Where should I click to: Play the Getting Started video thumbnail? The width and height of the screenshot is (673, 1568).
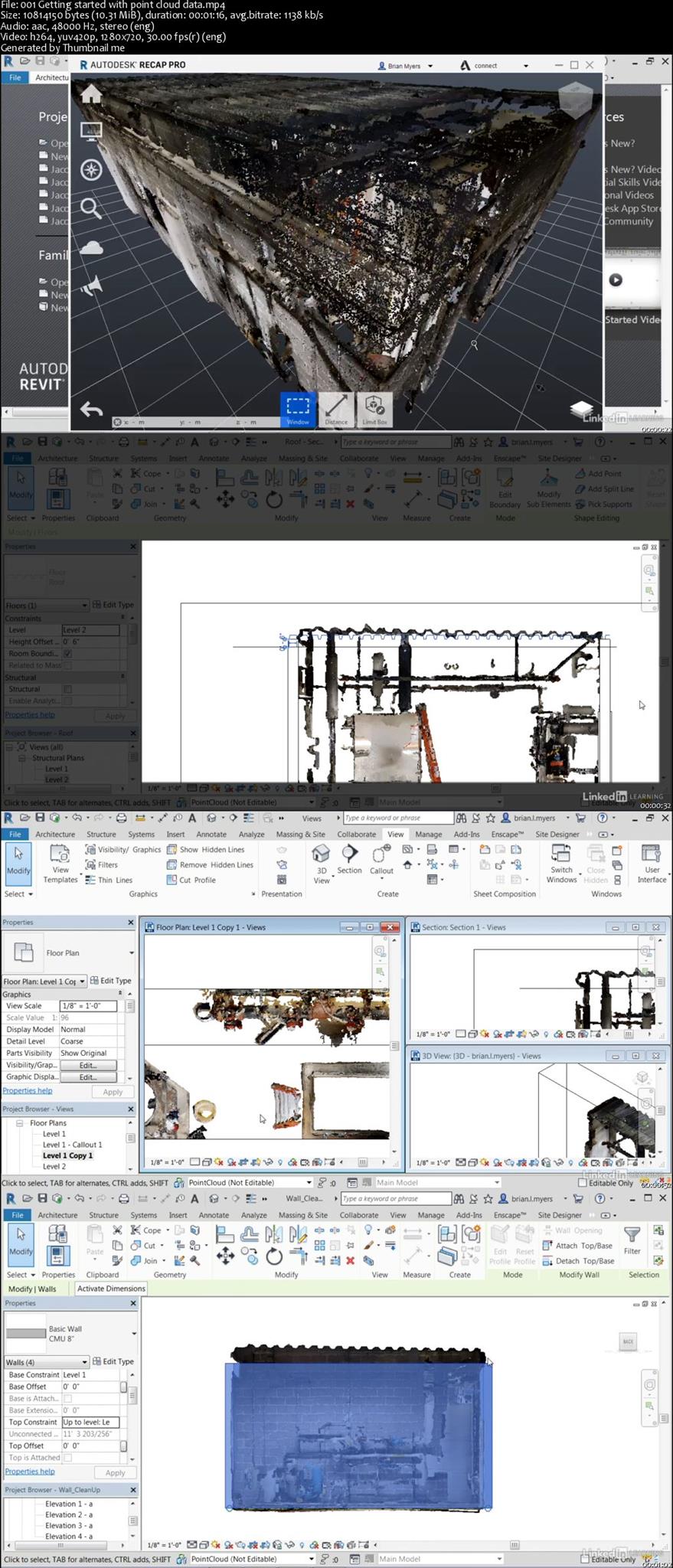click(616, 279)
